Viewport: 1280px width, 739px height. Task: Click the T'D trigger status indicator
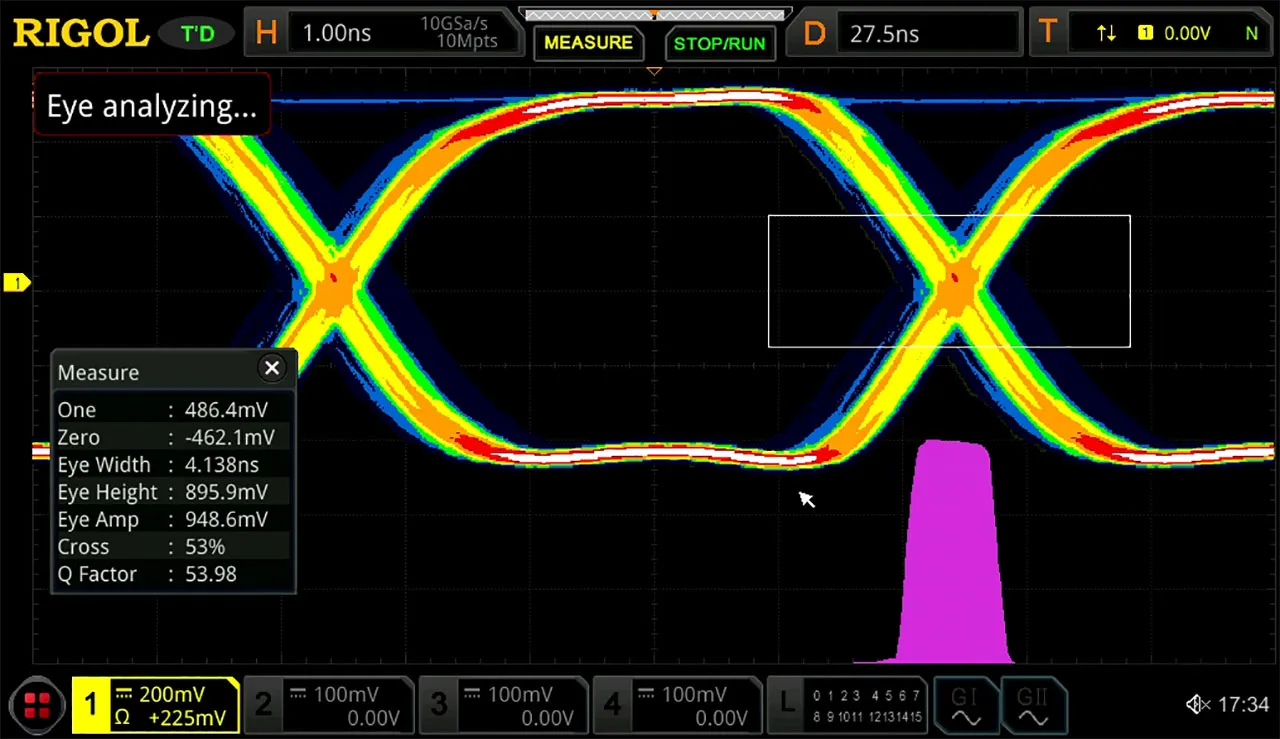(197, 34)
